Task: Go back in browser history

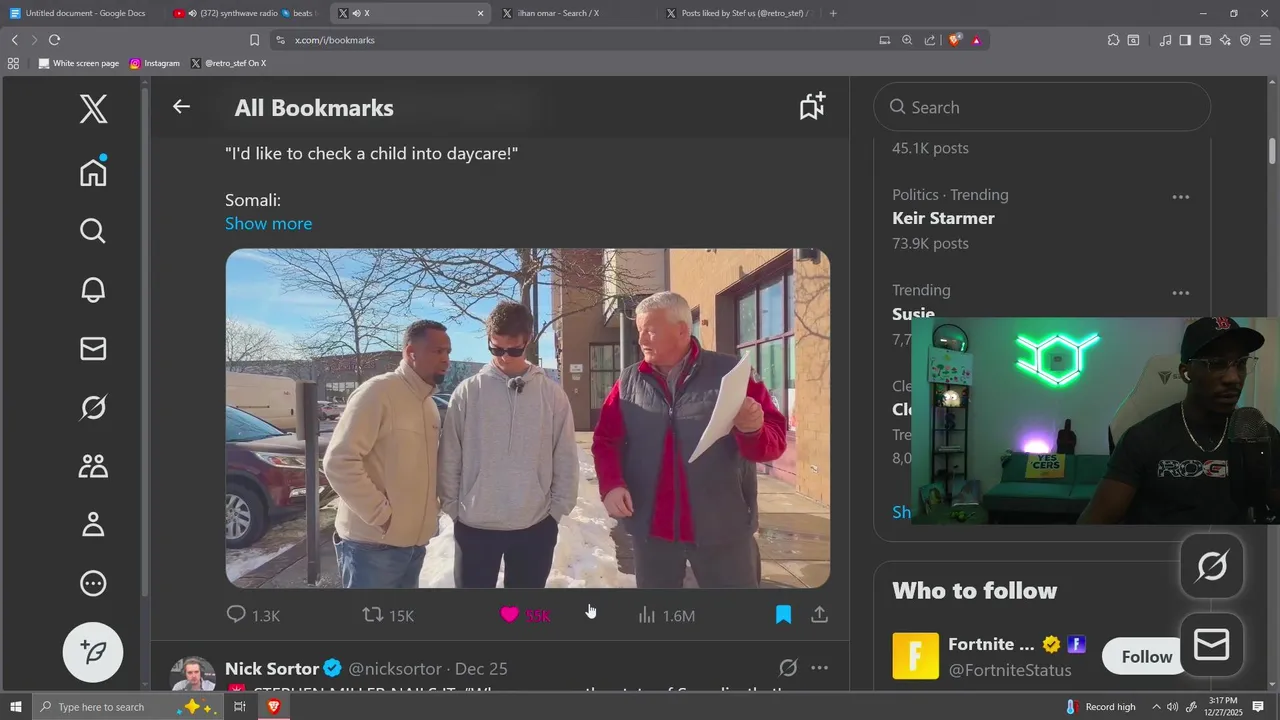Action: click(14, 40)
